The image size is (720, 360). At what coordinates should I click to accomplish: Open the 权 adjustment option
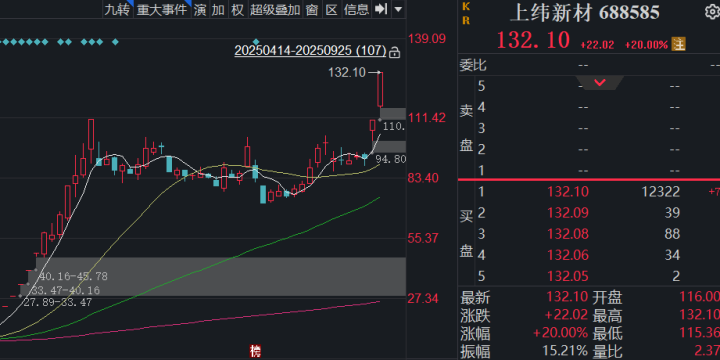(x=237, y=9)
